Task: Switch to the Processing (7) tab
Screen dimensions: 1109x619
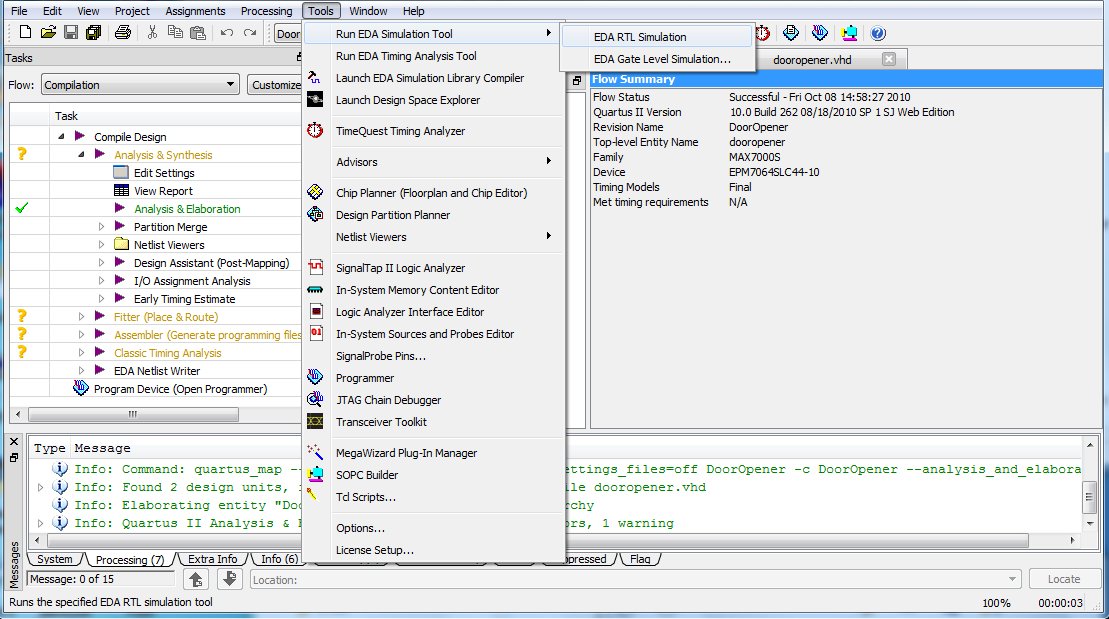Action: click(129, 559)
